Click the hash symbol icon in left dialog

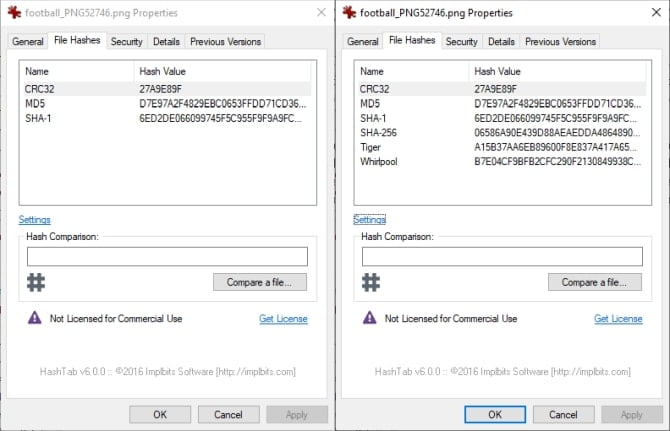(x=35, y=282)
